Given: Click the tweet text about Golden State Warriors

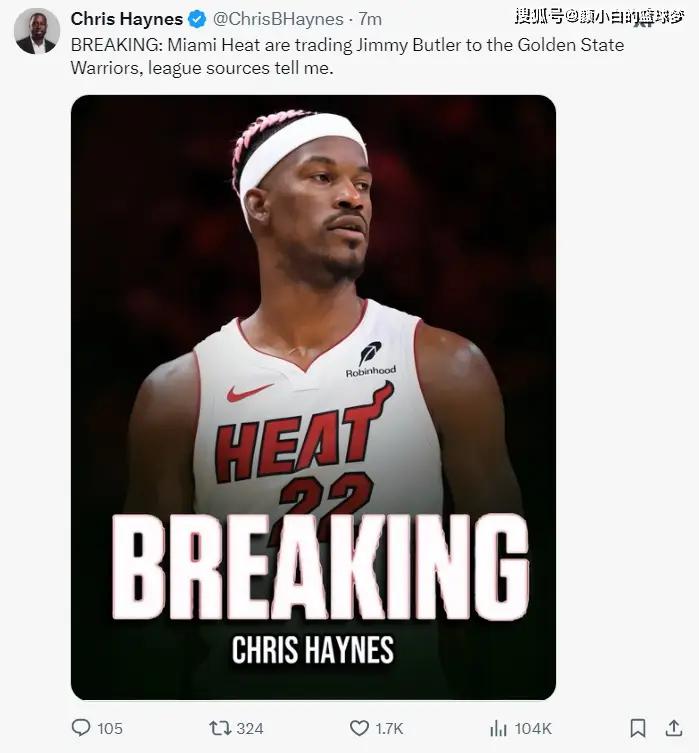Looking at the screenshot, I should point(347,56).
